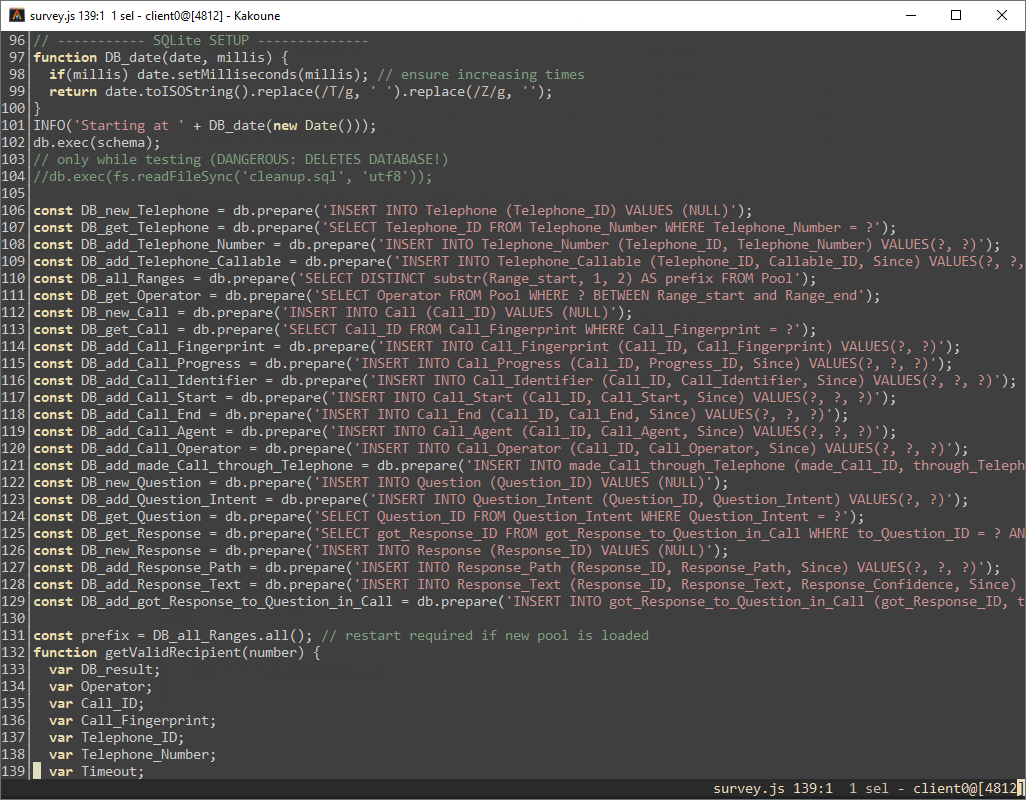
Task: Click DB_add_Call_Identifier on line 116
Action: point(169,381)
